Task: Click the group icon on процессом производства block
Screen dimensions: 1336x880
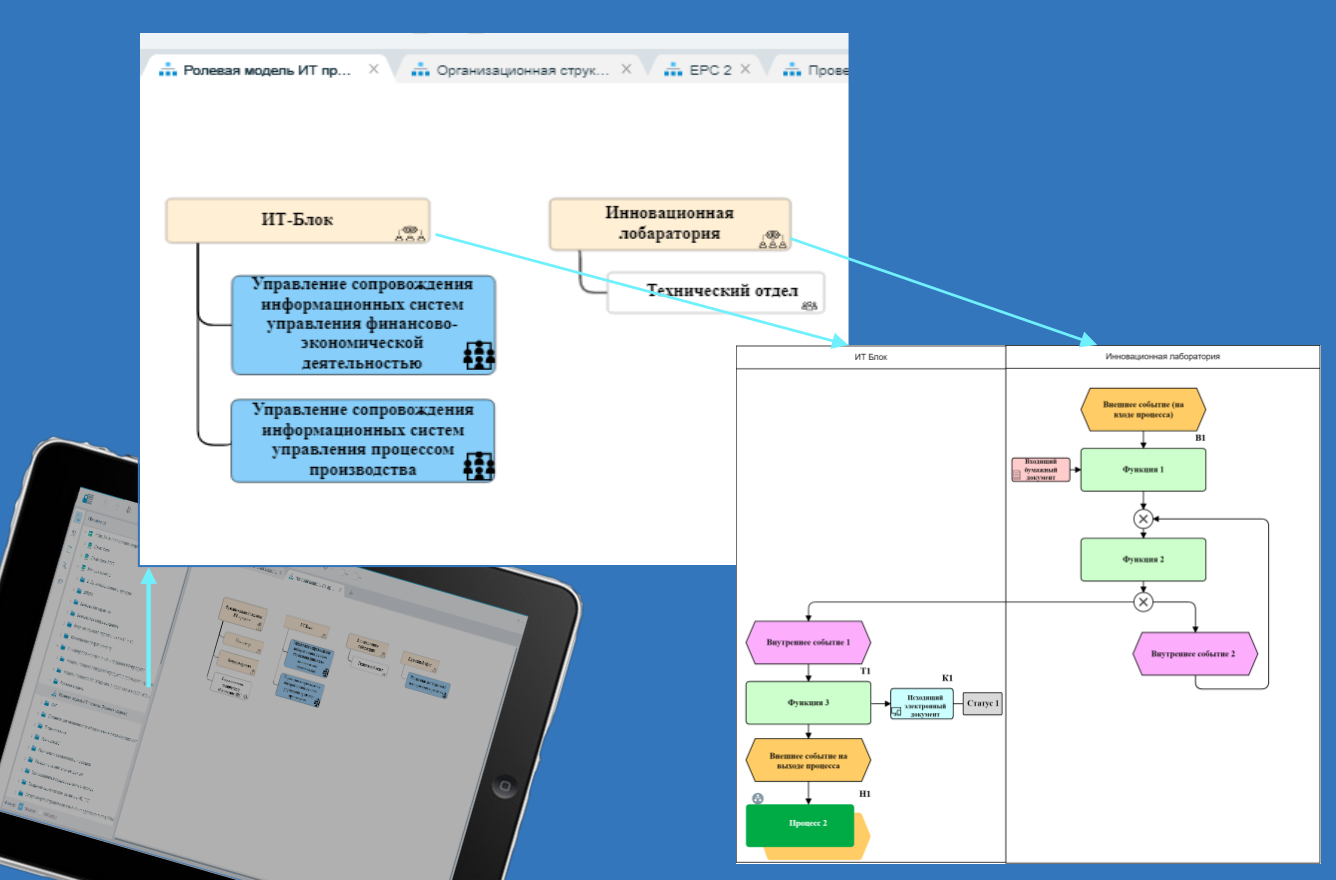Action: pos(480,466)
